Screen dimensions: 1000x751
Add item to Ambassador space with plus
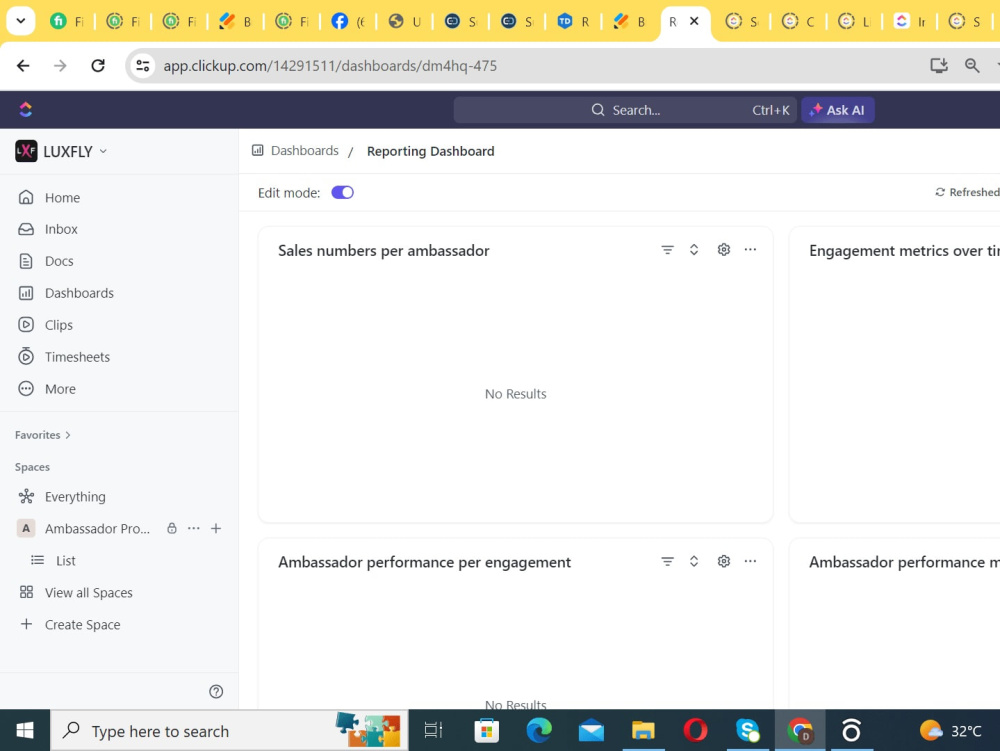pyautogui.click(x=216, y=529)
